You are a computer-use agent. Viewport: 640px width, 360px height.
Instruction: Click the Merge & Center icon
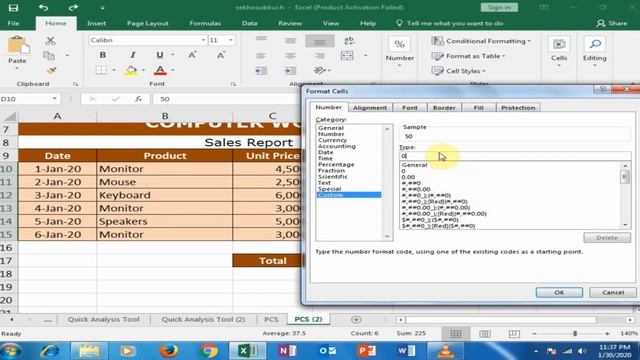click(x=347, y=56)
